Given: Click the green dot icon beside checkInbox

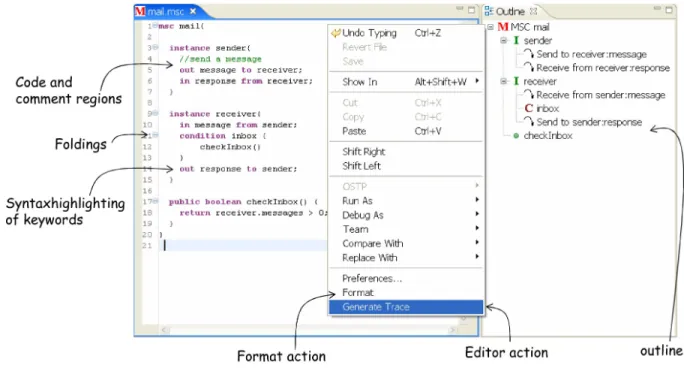Looking at the screenshot, I should pos(516,136).
